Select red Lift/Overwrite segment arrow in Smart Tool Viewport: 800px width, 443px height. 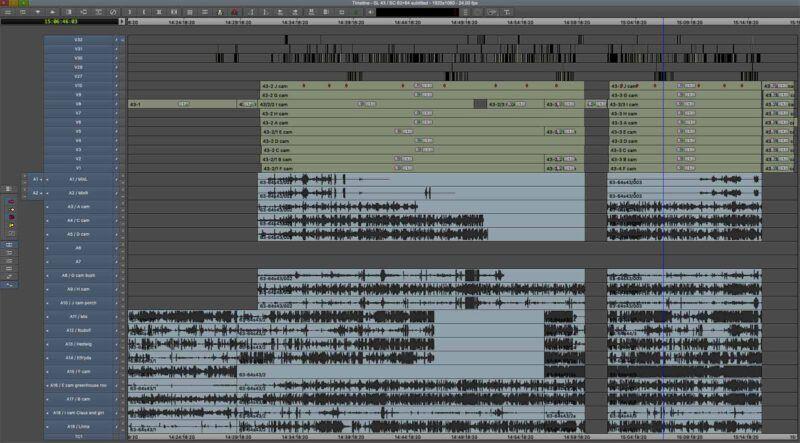[12, 202]
